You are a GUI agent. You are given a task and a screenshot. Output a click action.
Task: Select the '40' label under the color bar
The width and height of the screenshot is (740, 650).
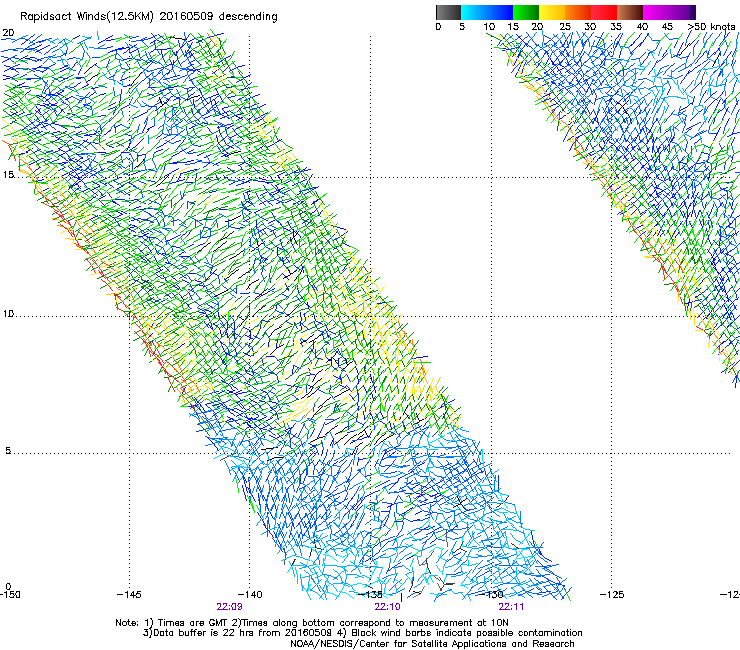pos(642,27)
